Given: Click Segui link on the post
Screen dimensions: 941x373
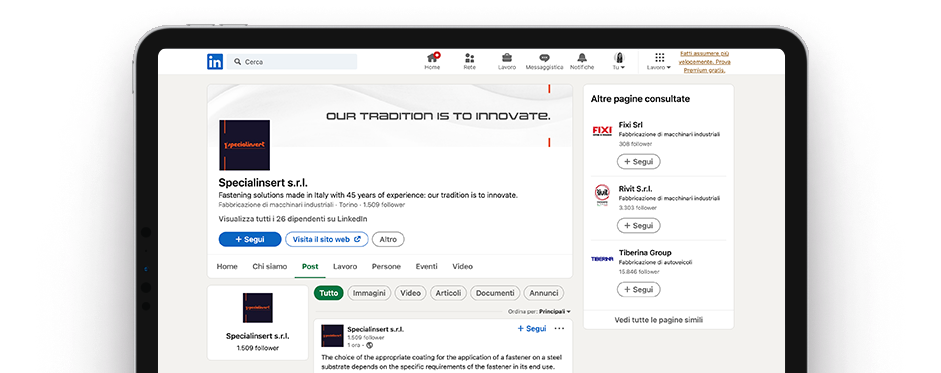Looking at the screenshot, I should click(532, 329).
